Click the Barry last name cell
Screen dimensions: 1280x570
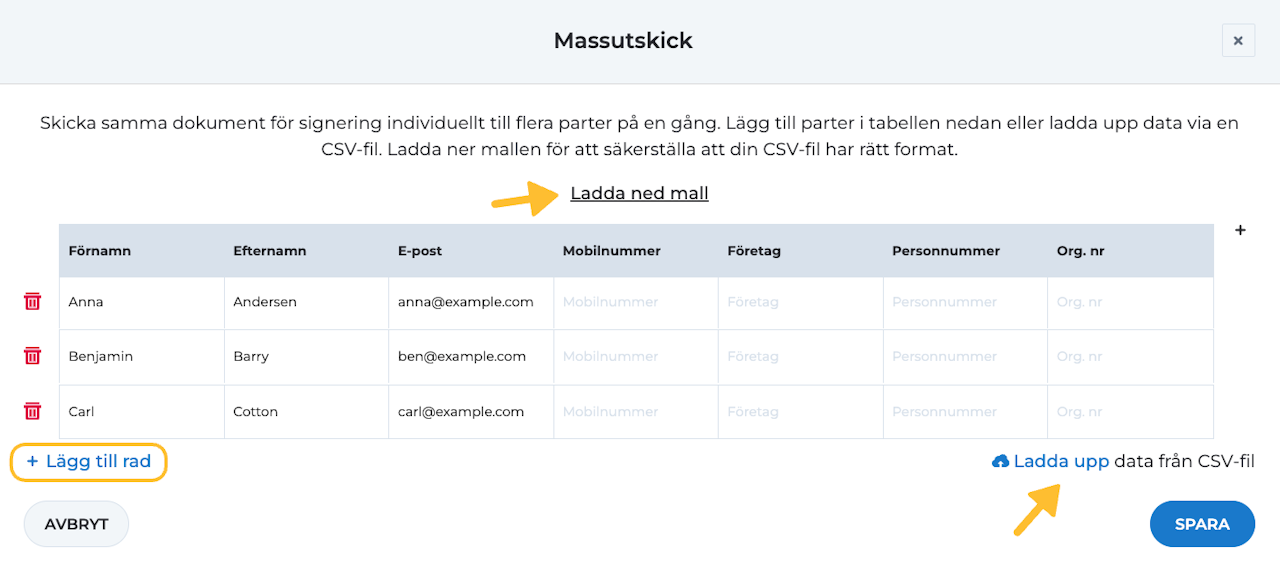coord(306,357)
